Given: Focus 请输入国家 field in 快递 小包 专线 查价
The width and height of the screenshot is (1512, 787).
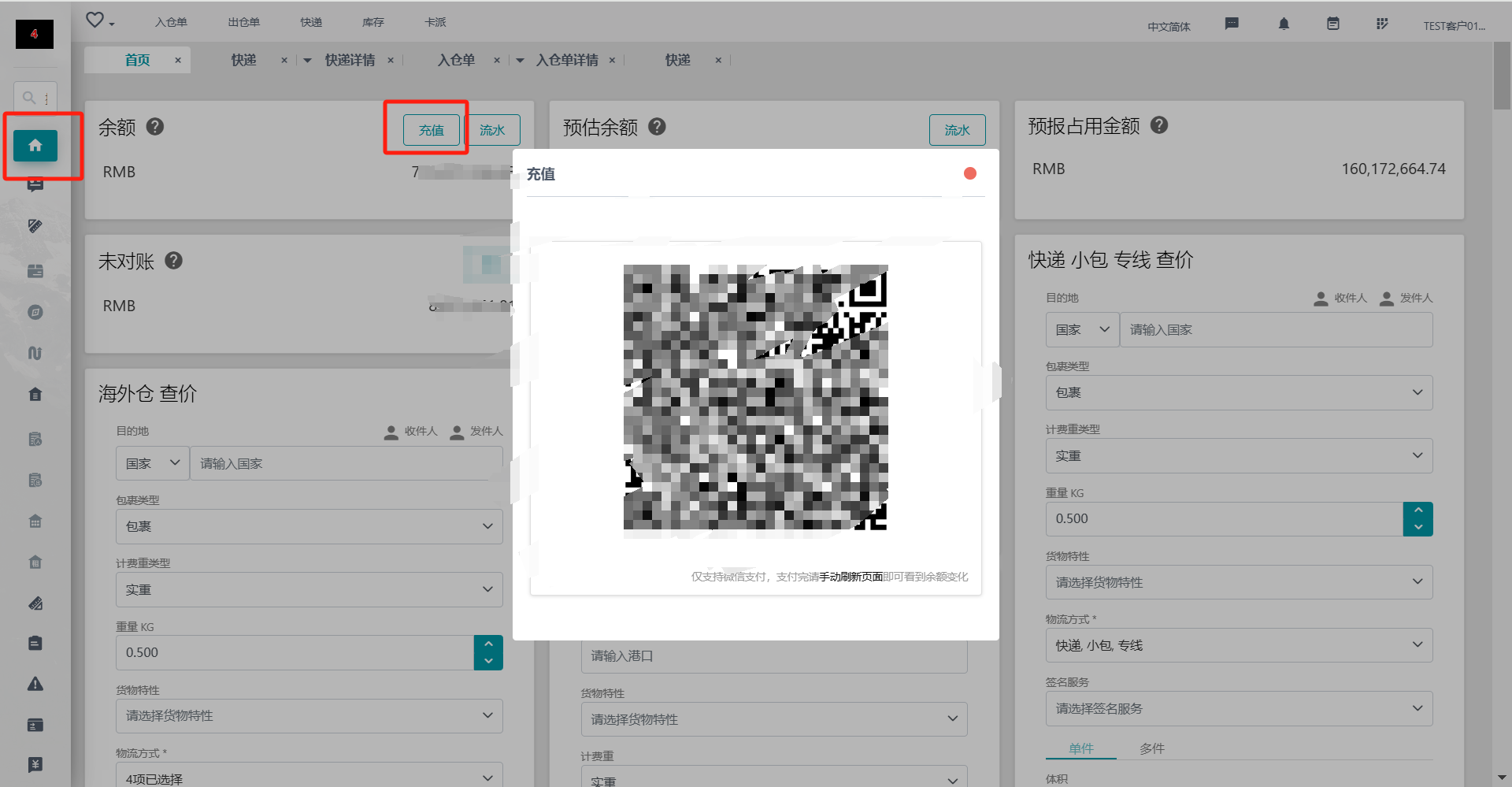Looking at the screenshot, I should coord(1277,329).
